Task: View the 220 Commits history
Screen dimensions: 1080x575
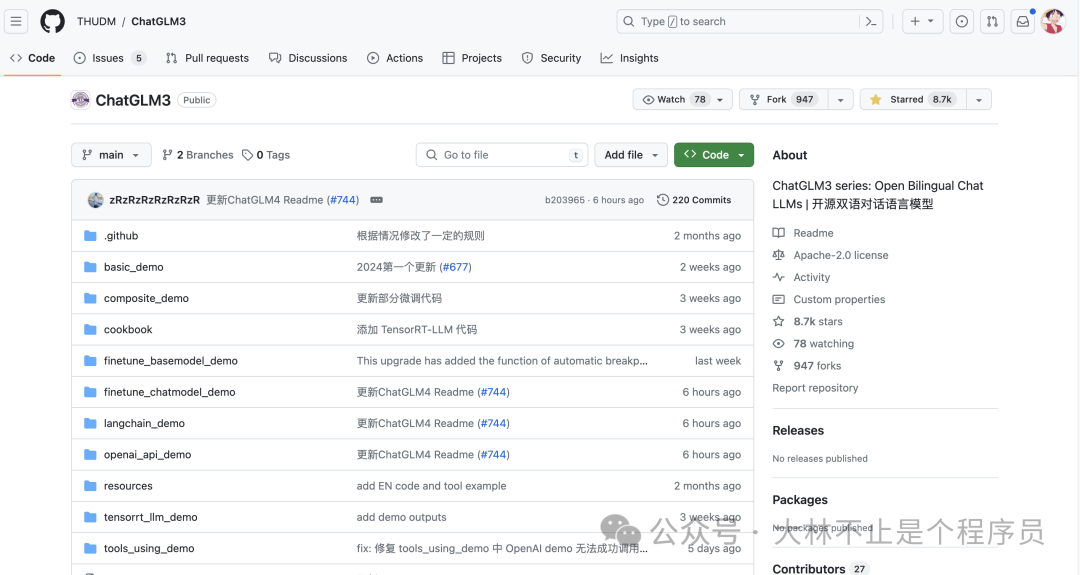Action: click(694, 200)
